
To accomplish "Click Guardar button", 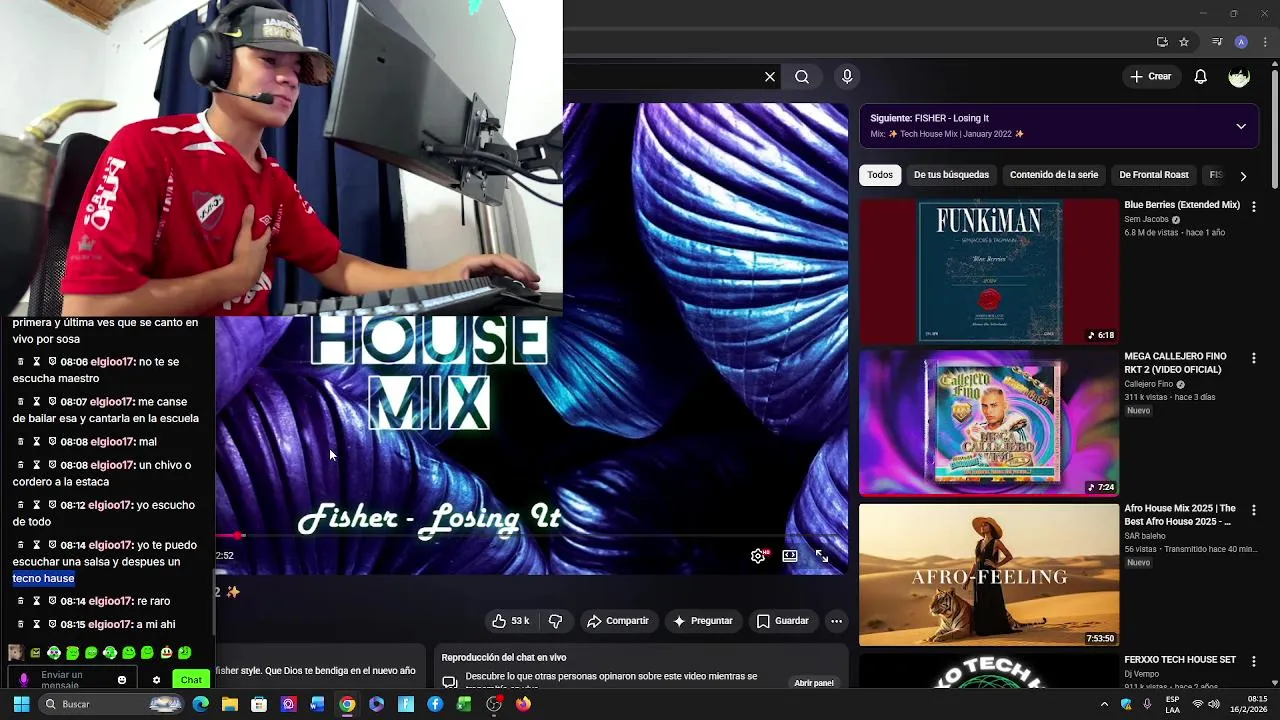I will tap(782, 621).
